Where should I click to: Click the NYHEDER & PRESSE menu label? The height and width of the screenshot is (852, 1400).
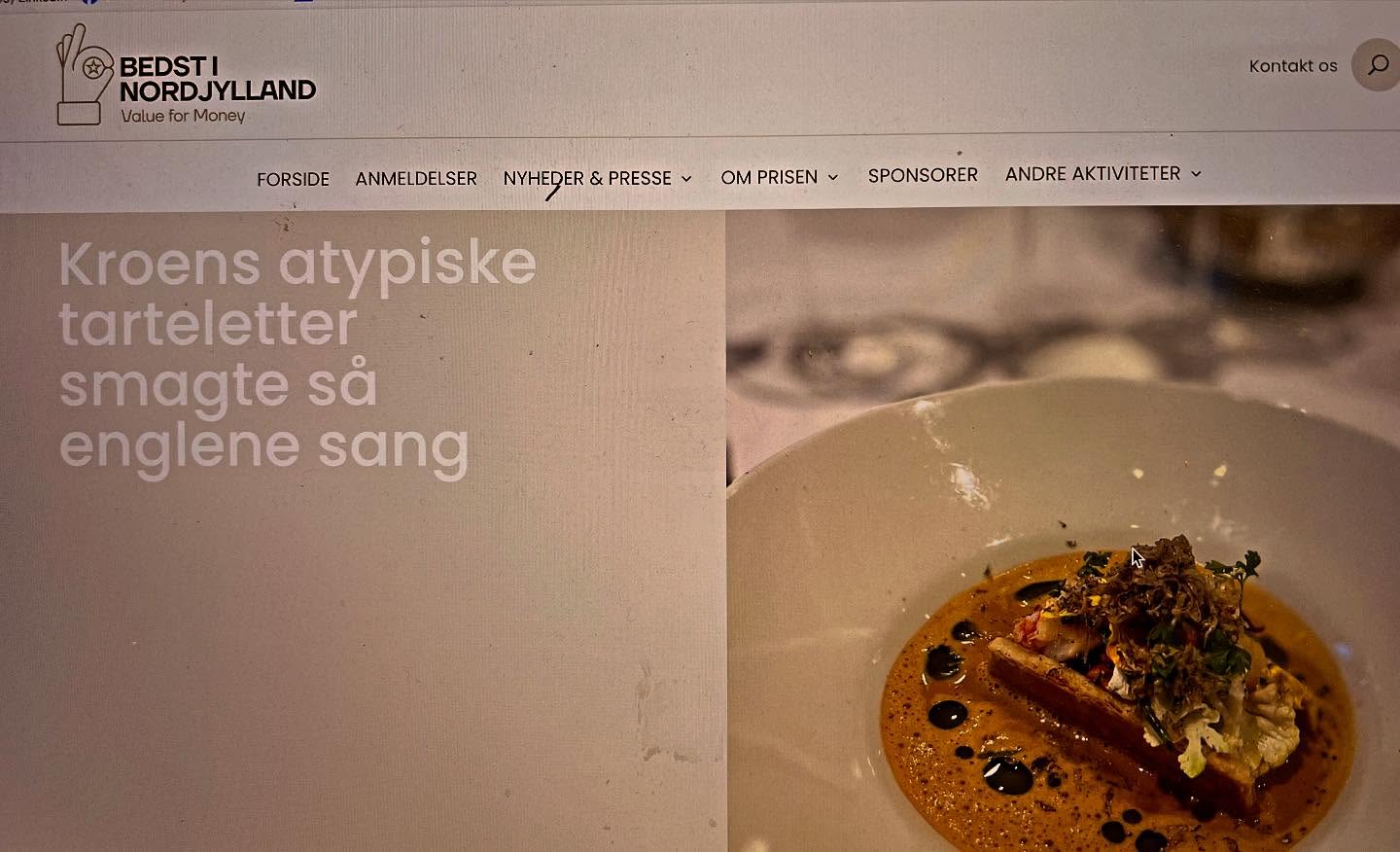point(587,178)
